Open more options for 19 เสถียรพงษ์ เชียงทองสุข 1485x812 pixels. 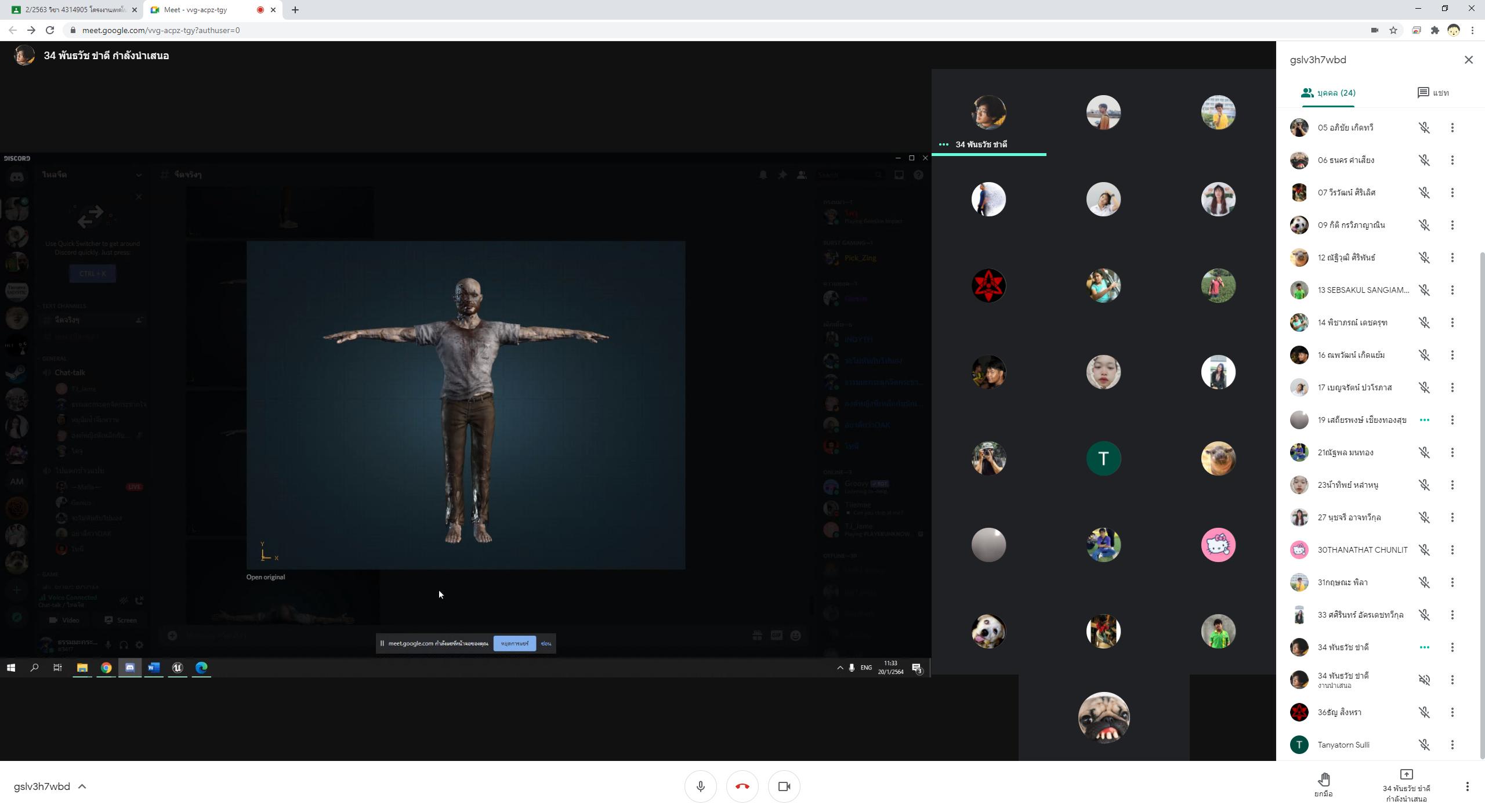1452,420
